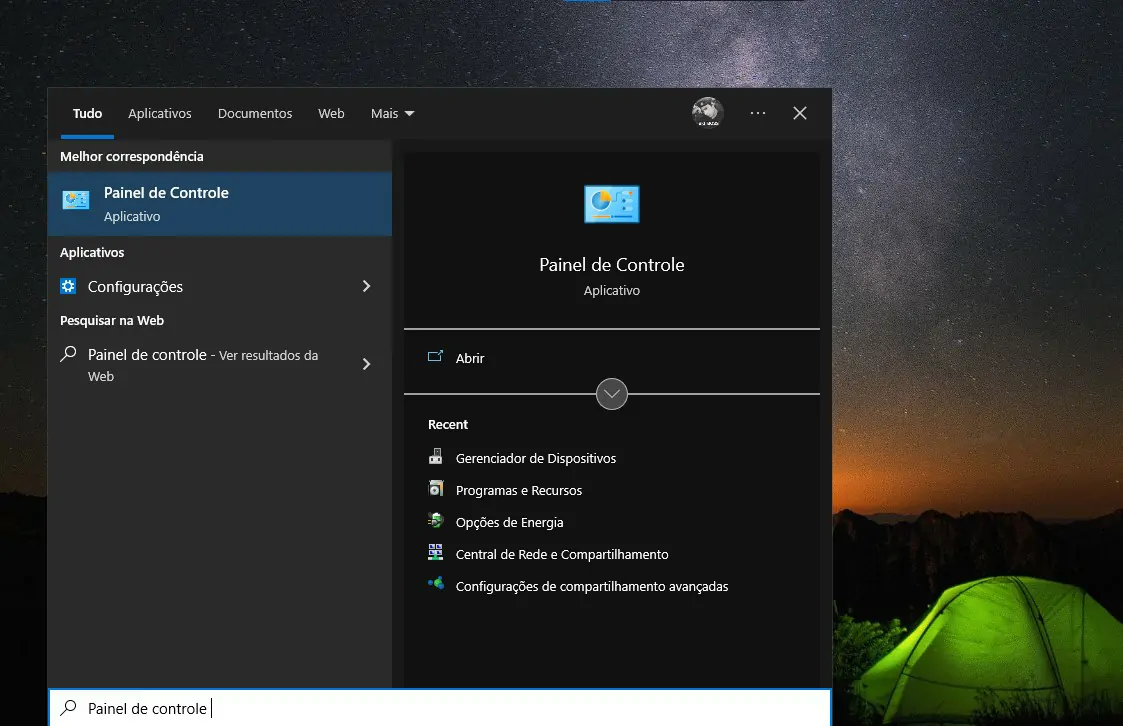Viewport: 1123px width, 726px height.
Task: Close the search panel with X
Action: [800, 113]
